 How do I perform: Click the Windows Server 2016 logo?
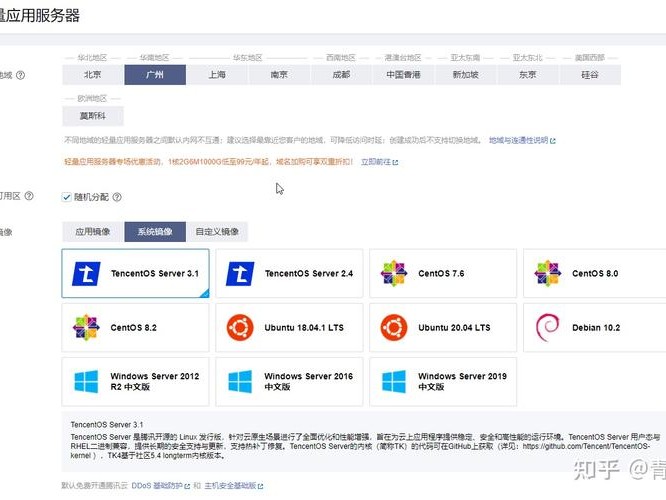[240, 381]
